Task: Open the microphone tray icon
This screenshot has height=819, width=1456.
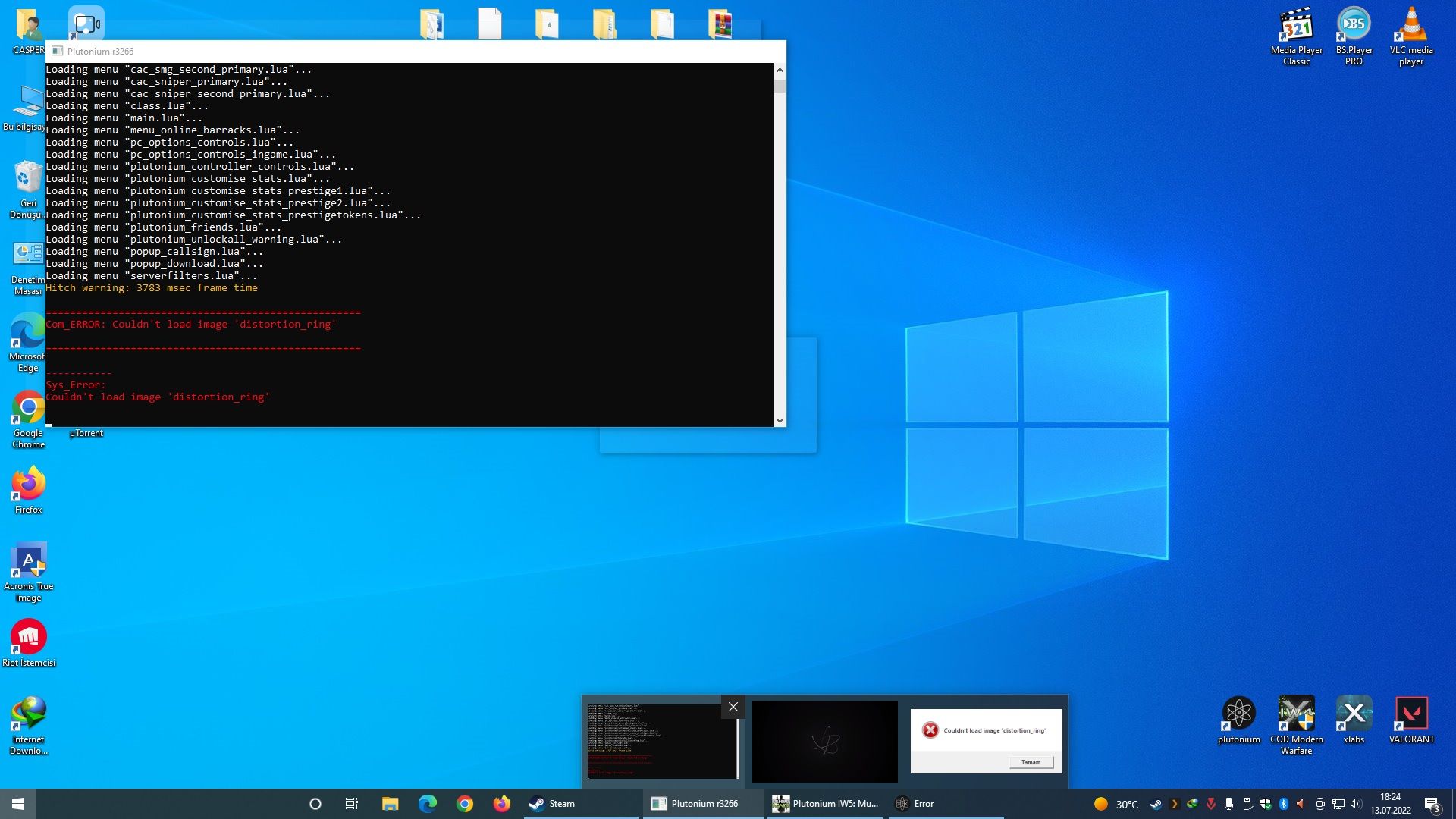Action: point(1228,804)
